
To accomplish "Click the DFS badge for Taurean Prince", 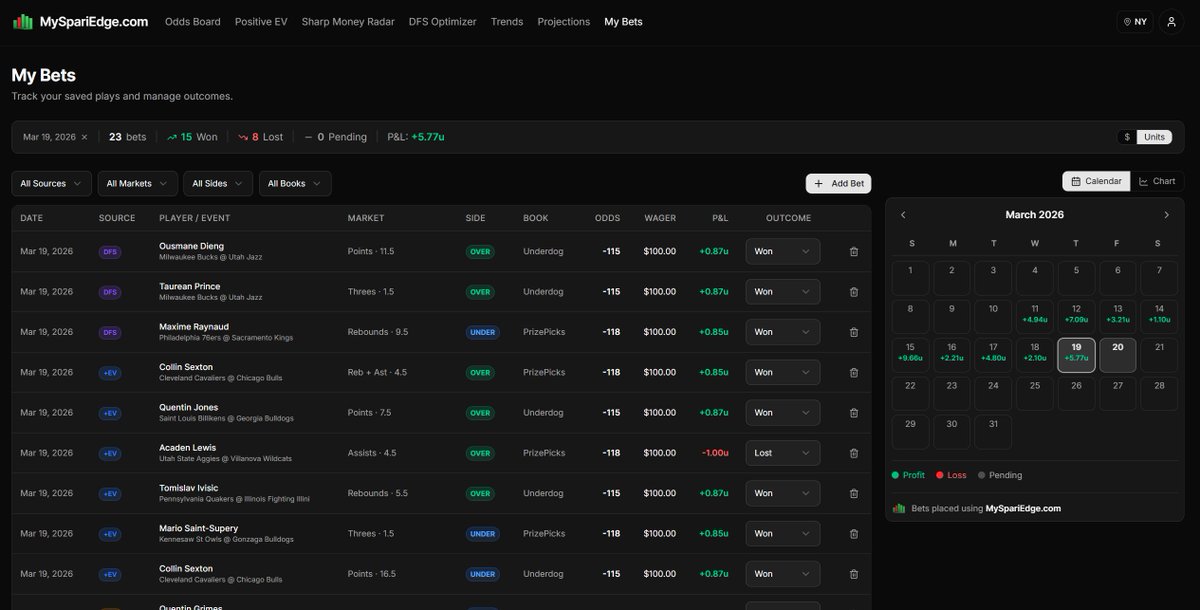I will (110, 292).
